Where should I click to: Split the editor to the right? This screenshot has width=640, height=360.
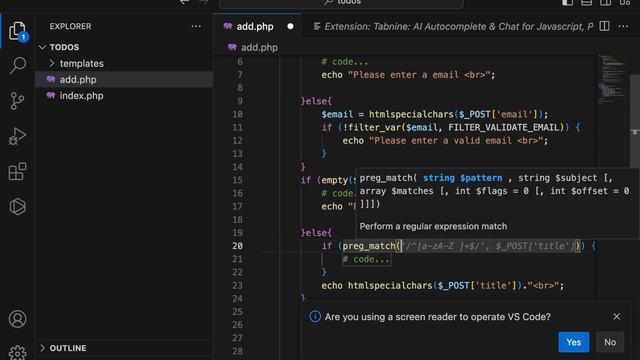[604, 26]
